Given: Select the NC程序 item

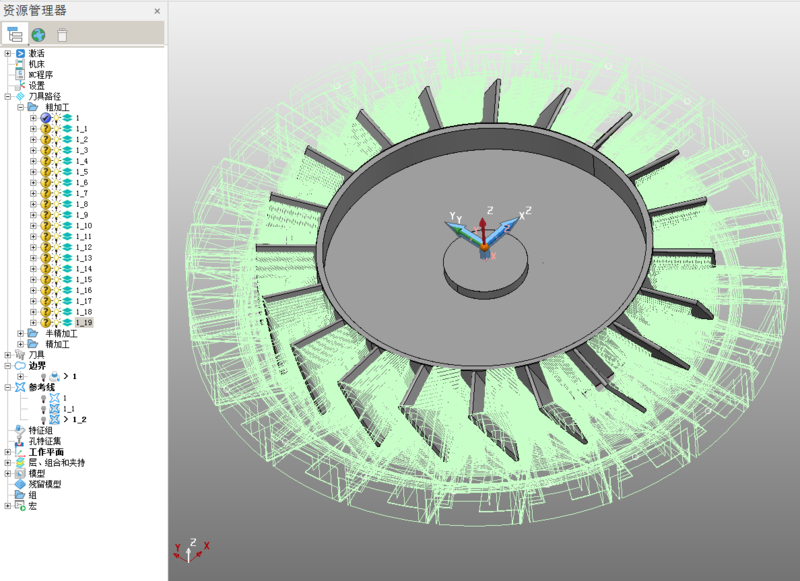Looking at the screenshot, I should (39, 75).
